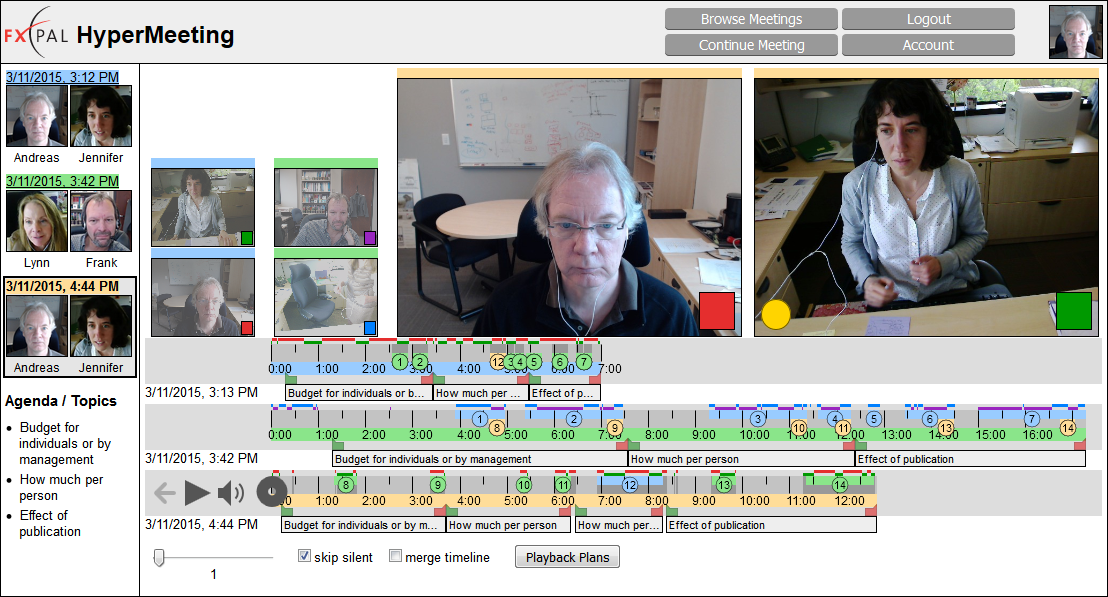Click the playback speed slider handle

pos(158,557)
